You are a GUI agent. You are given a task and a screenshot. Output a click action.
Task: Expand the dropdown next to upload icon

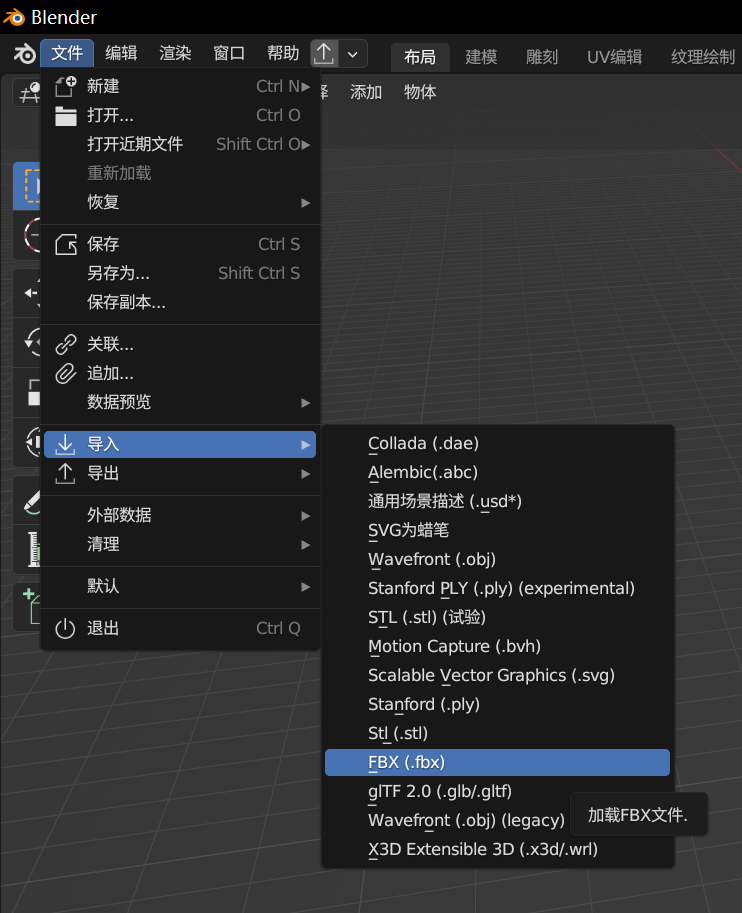(x=353, y=54)
